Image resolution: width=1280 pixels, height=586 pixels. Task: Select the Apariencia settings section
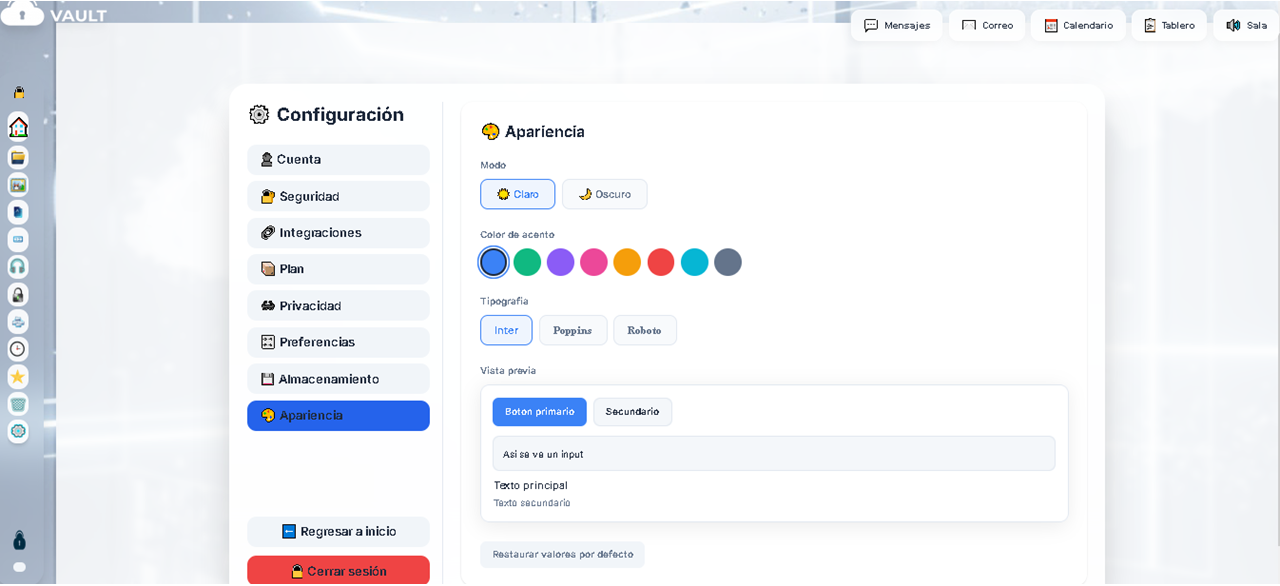pos(338,416)
